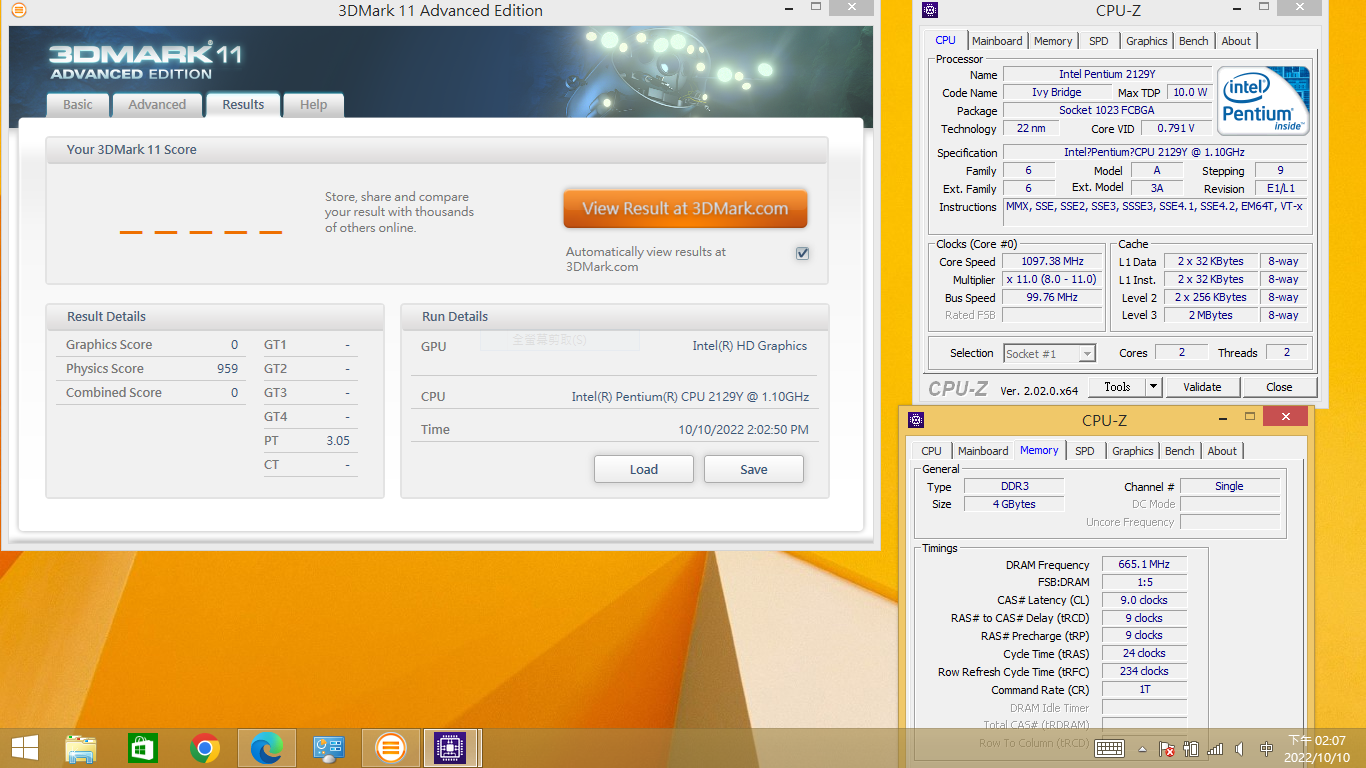The image size is (1366, 768).
Task: Select the Results tab in 3DMark
Action: coord(243,104)
